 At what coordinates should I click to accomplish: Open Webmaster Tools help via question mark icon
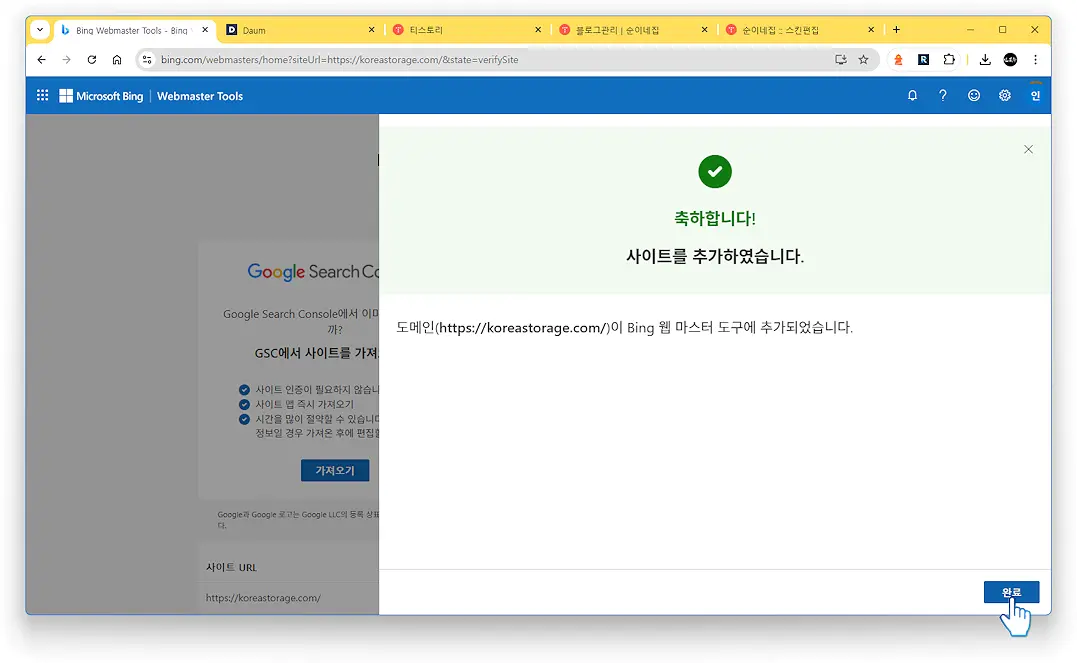(x=942, y=95)
